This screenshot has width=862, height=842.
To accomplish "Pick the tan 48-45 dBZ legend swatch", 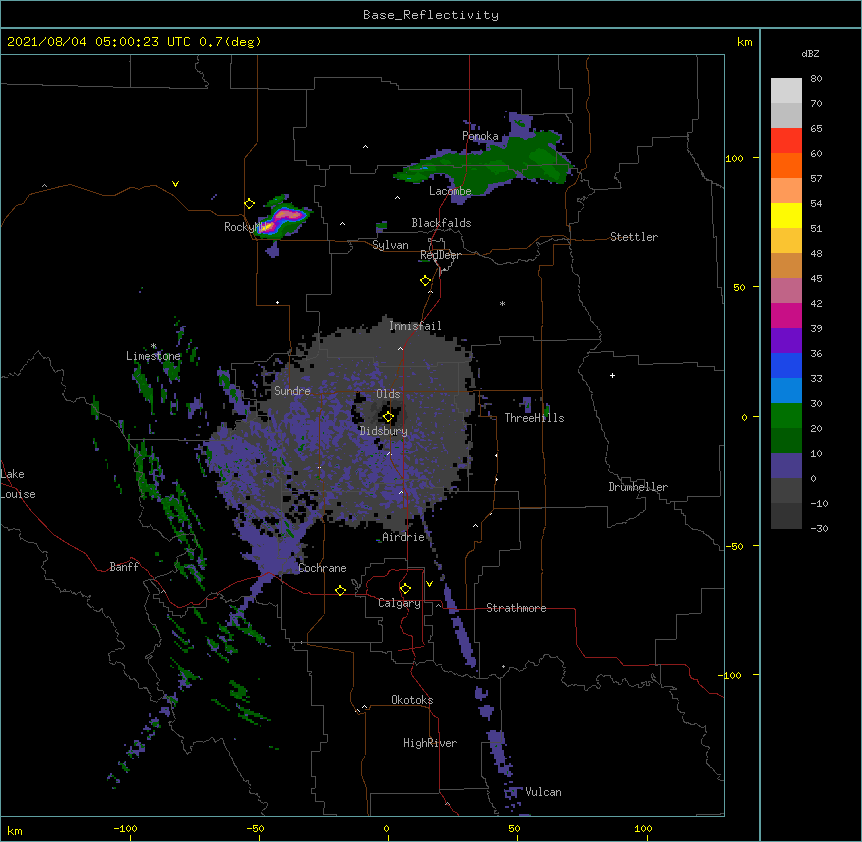I will (786, 265).
